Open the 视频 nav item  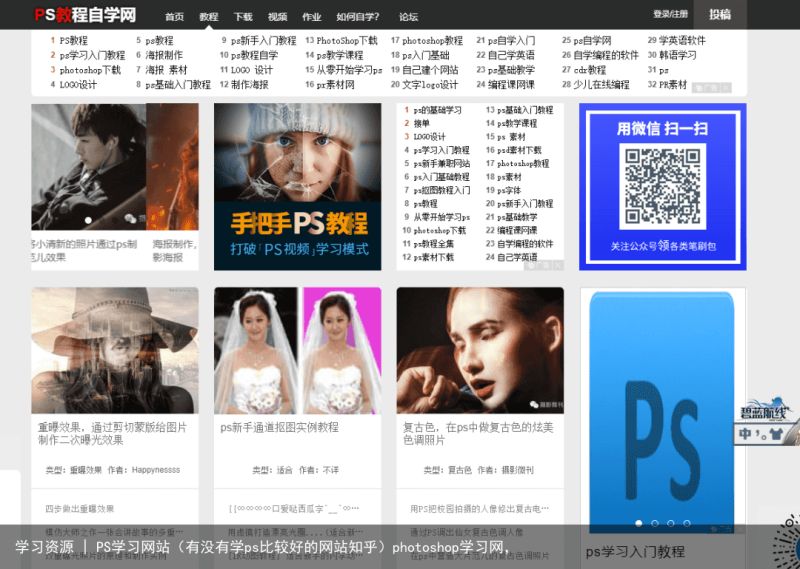(277, 17)
